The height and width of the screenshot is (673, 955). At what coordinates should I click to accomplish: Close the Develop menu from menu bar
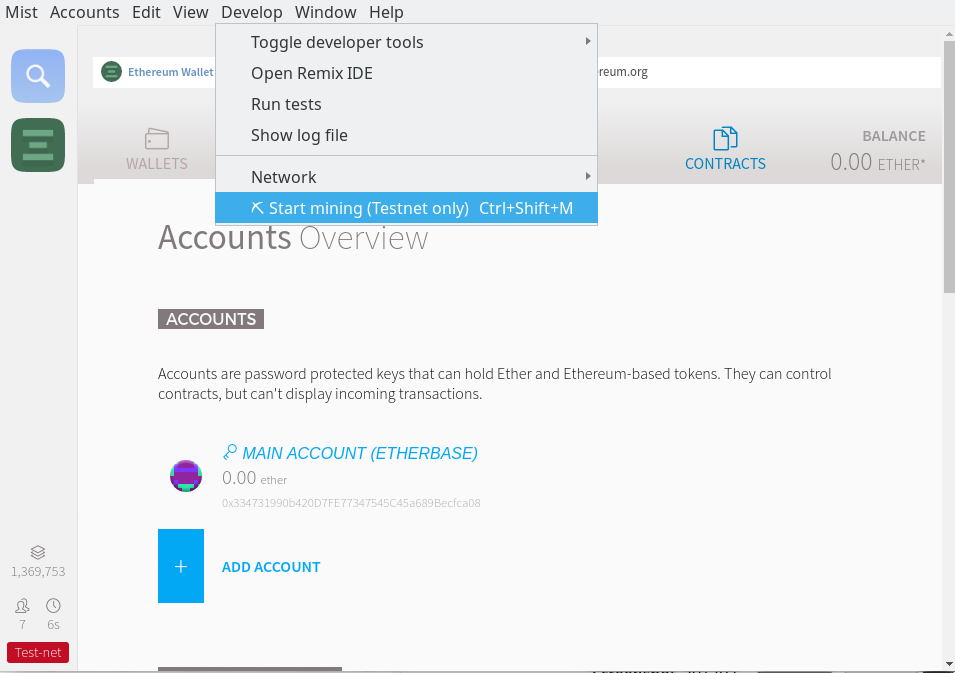coord(252,12)
